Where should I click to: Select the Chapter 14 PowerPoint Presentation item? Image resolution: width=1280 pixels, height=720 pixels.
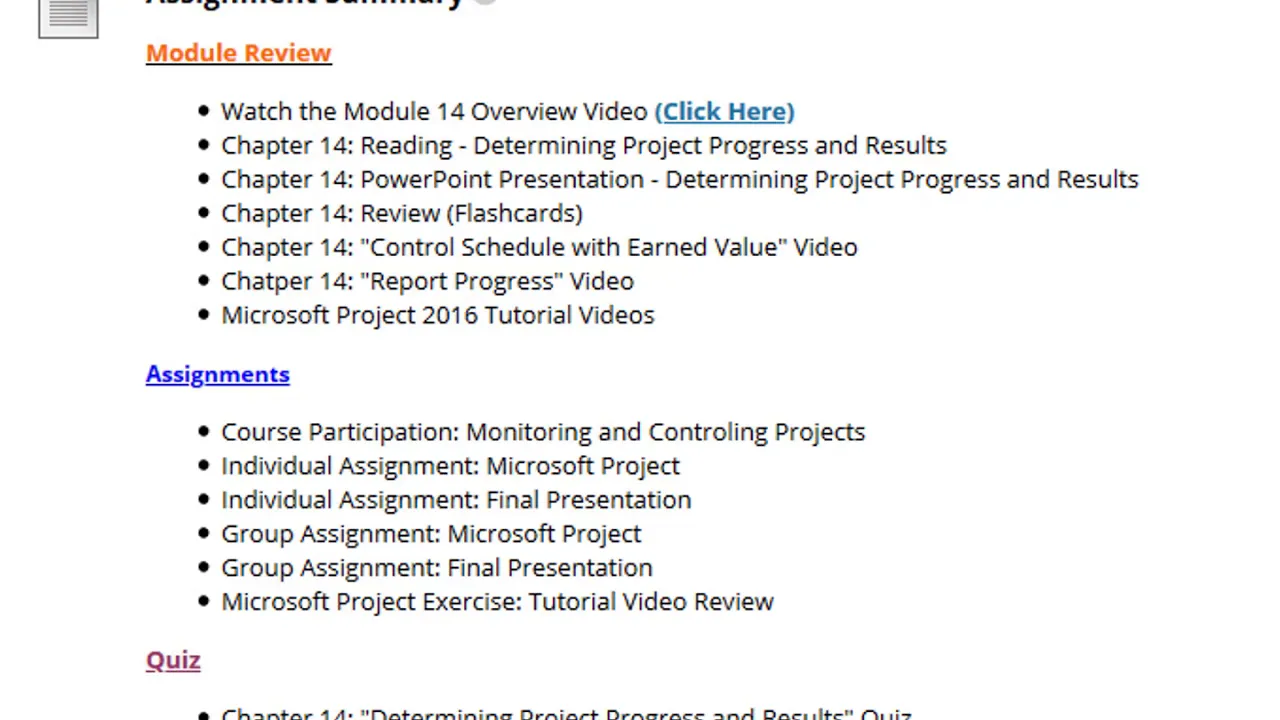679,179
